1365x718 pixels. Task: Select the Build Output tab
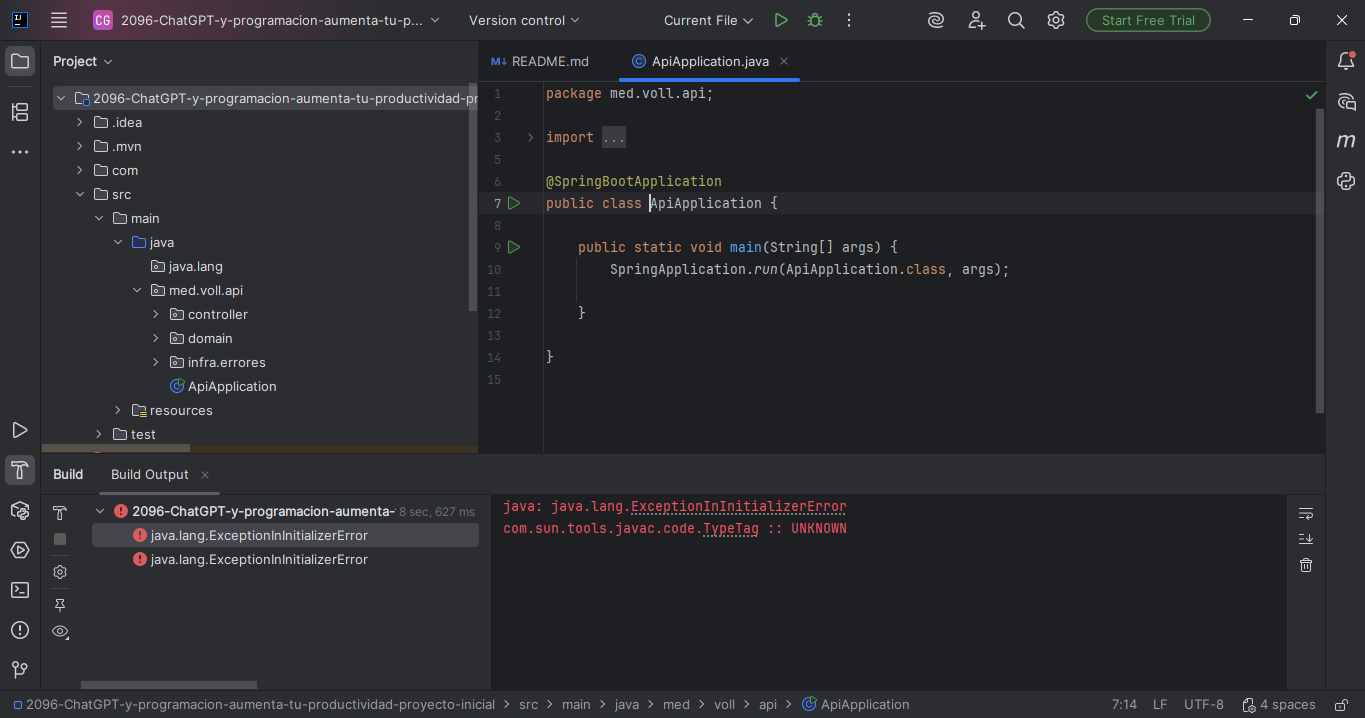tap(150, 474)
